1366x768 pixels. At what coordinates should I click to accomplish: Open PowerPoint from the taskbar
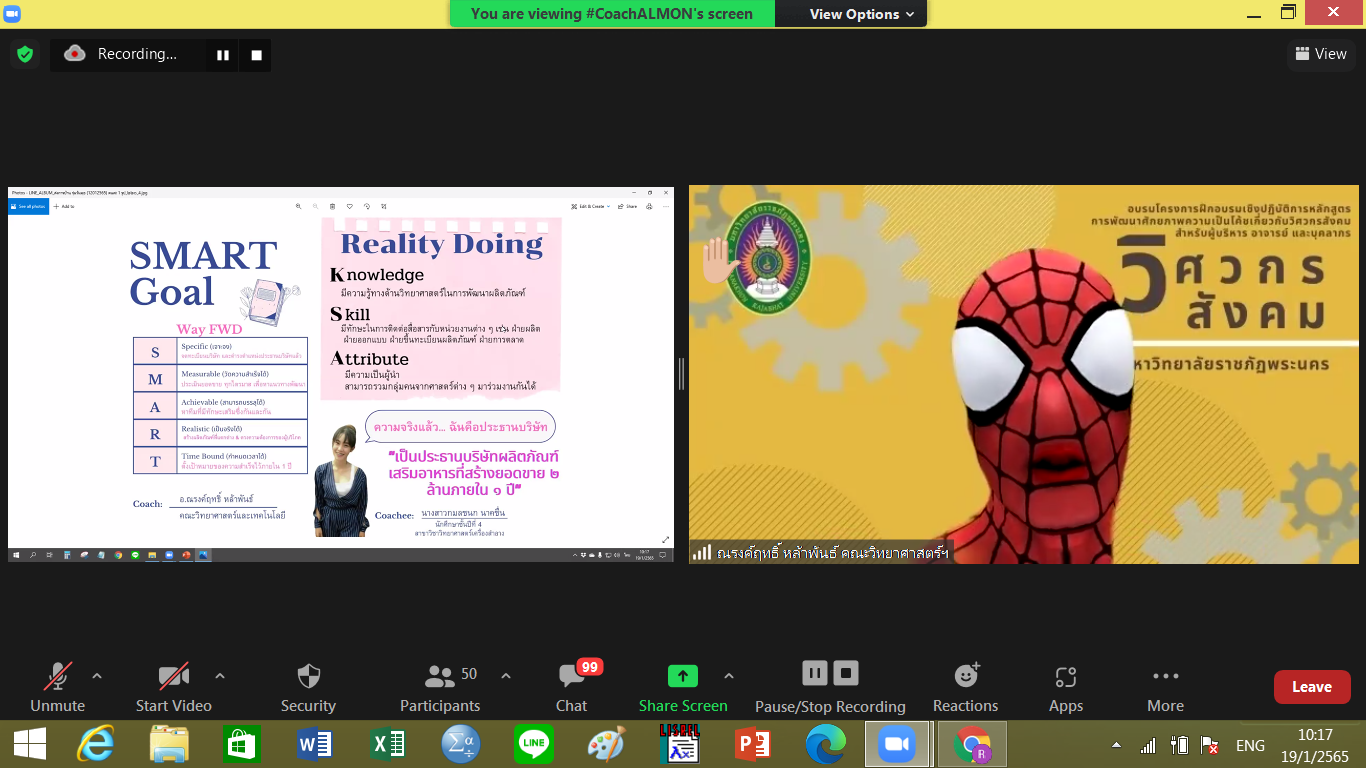tap(752, 744)
